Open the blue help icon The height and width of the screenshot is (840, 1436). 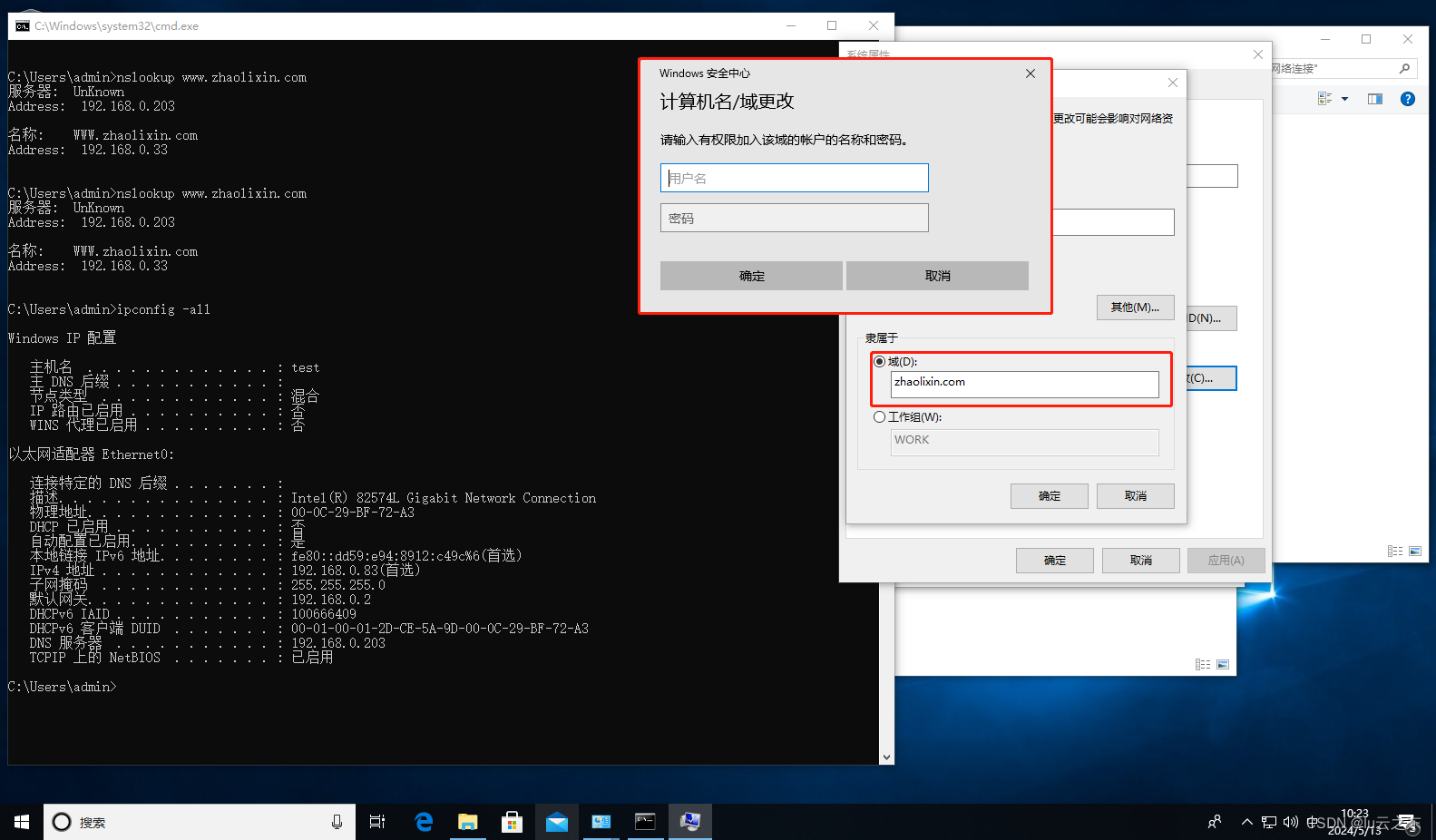click(1408, 99)
